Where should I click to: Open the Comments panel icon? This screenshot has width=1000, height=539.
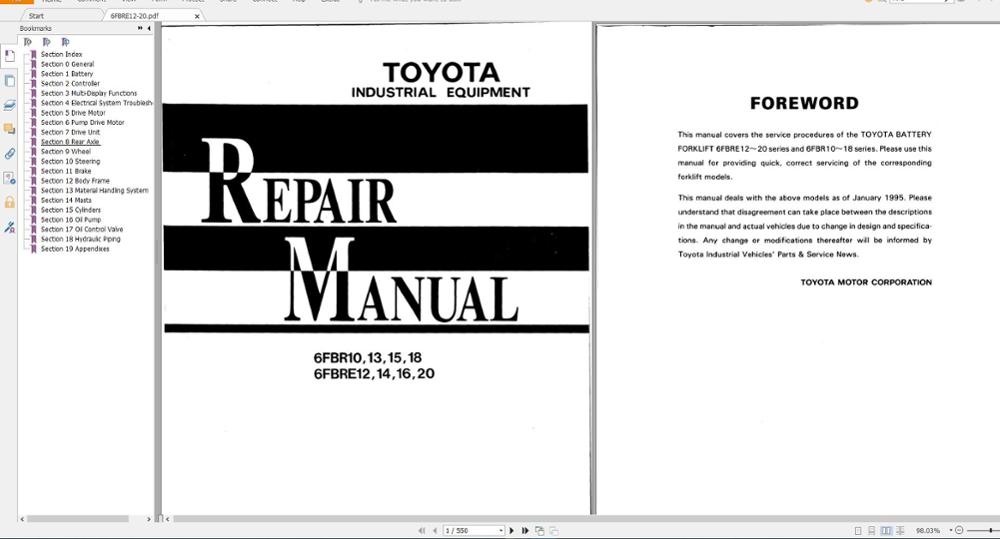coord(10,129)
